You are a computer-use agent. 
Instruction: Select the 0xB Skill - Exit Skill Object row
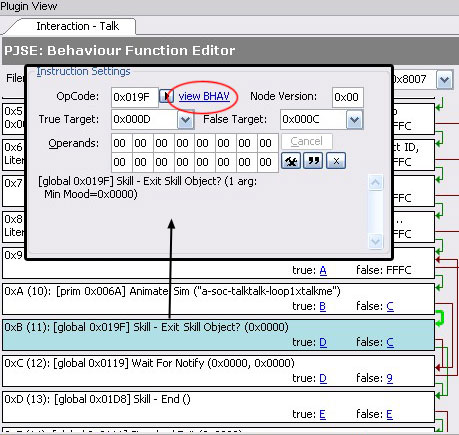[218, 335]
